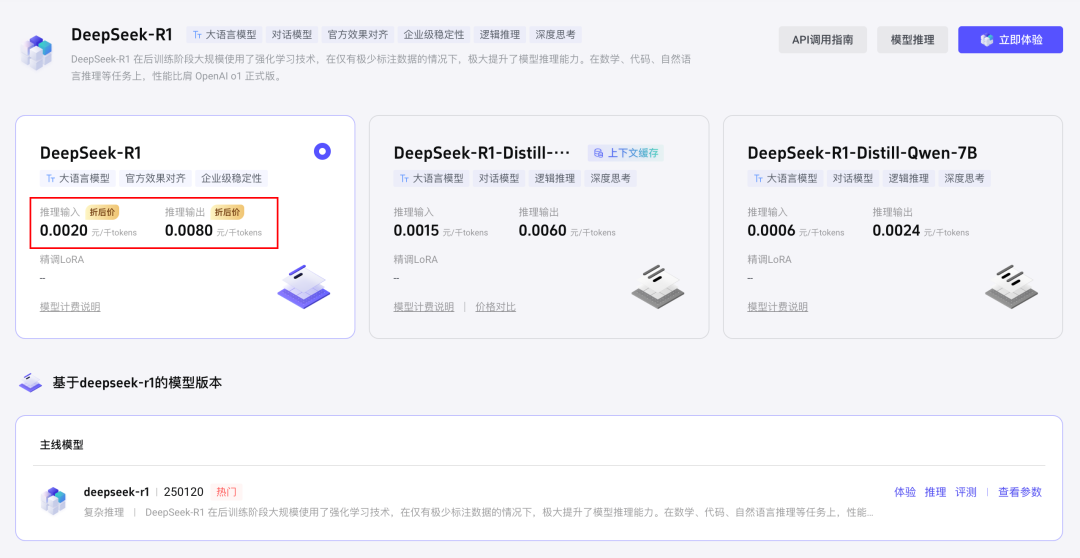Click the 立即体验 button

pyautogui.click(x=1010, y=40)
